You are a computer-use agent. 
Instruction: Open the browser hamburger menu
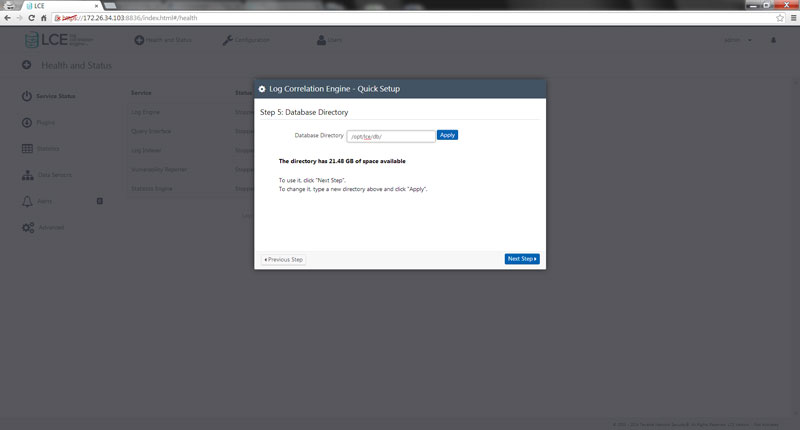[793, 18]
